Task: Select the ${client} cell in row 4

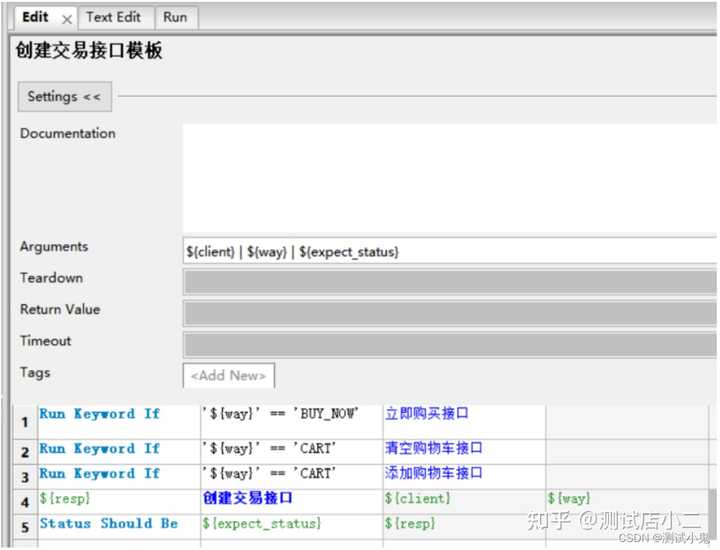Action: click(464, 501)
